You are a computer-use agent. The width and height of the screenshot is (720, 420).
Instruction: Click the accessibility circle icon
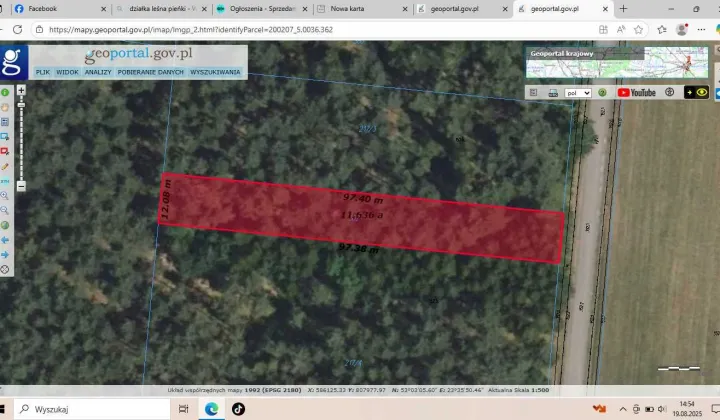669,92
